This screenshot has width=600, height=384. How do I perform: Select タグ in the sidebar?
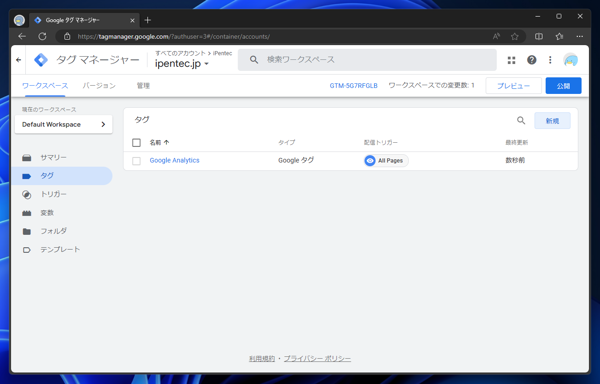pyautogui.click(x=62, y=176)
